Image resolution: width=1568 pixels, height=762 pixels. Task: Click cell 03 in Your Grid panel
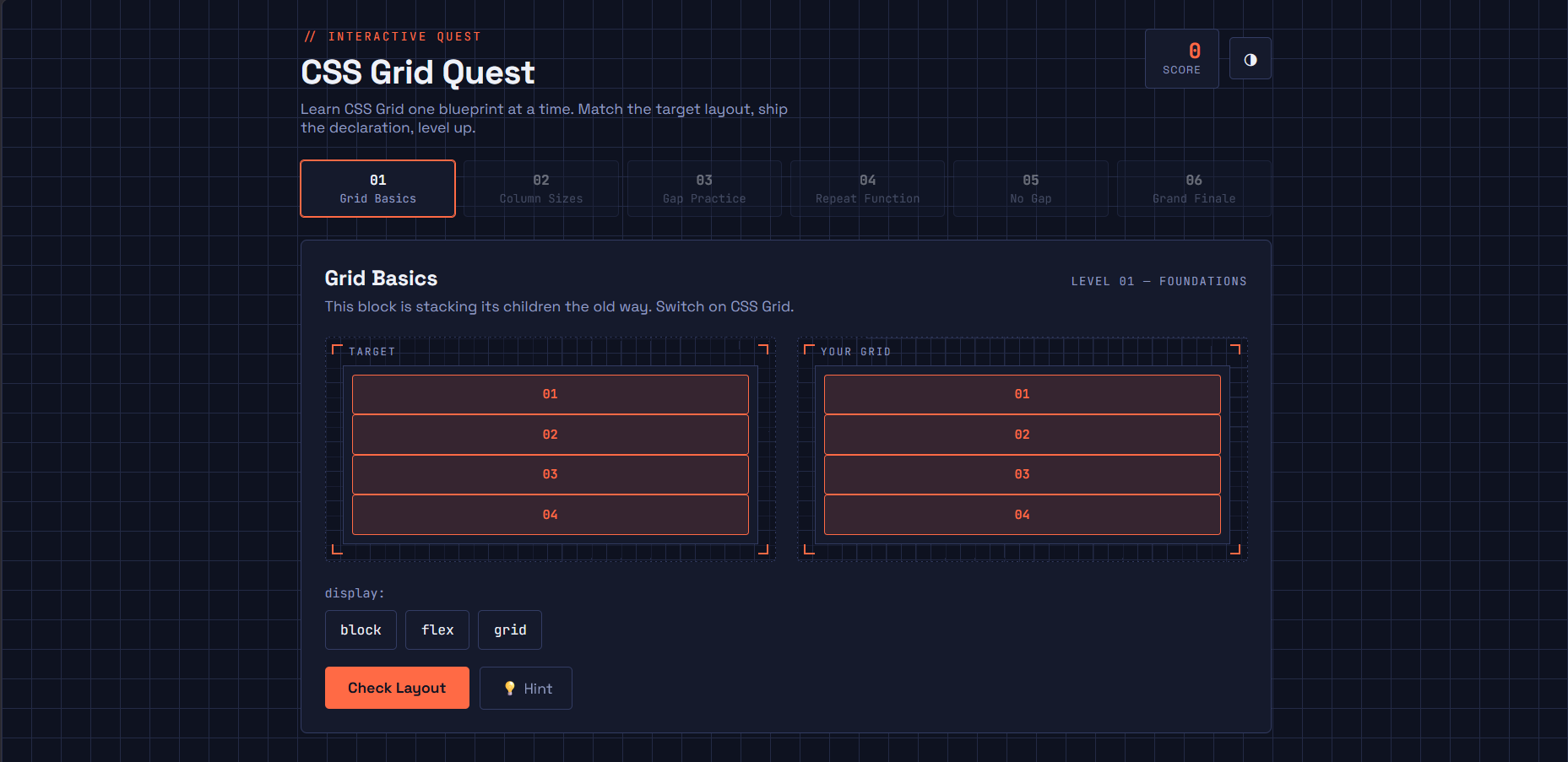1023,474
